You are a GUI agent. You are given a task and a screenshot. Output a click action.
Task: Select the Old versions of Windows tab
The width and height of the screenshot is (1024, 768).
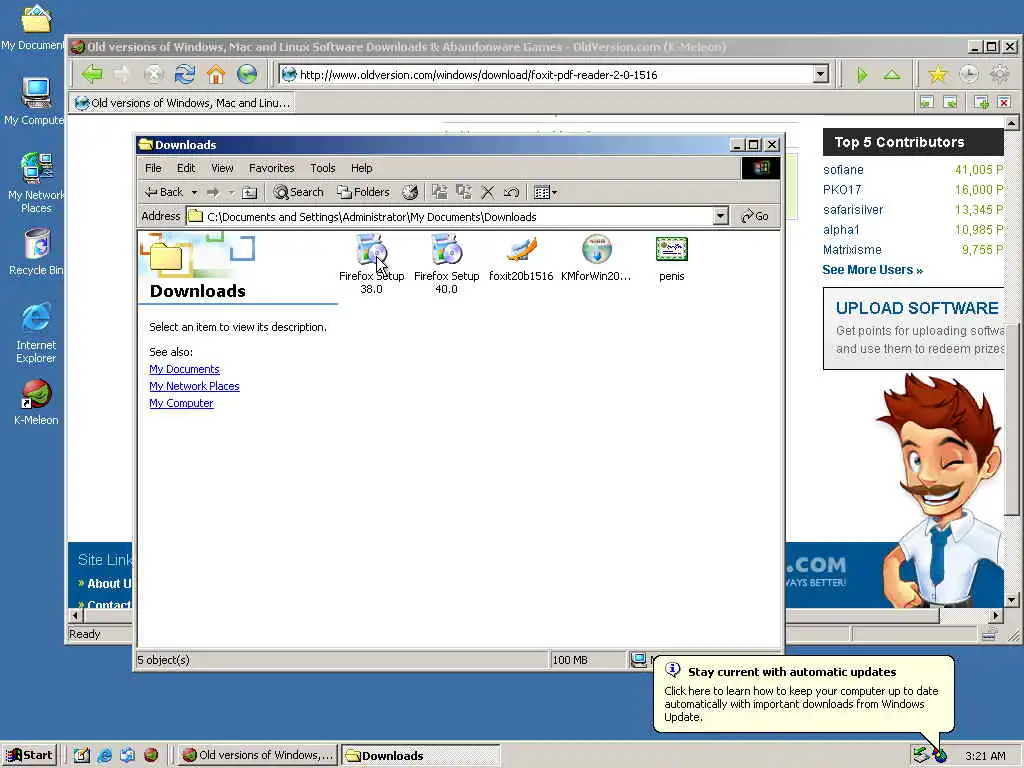[182, 103]
